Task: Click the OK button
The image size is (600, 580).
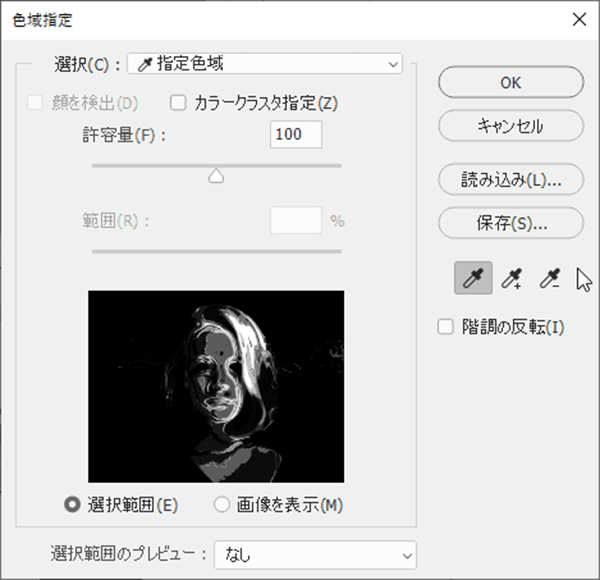Action: pos(511,82)
